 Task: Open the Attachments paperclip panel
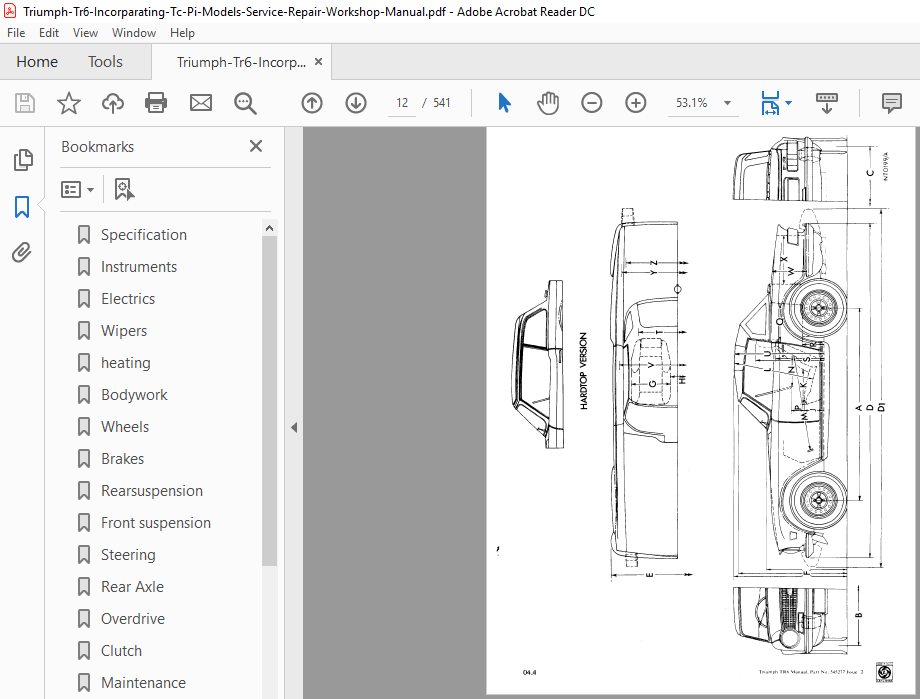22,253
